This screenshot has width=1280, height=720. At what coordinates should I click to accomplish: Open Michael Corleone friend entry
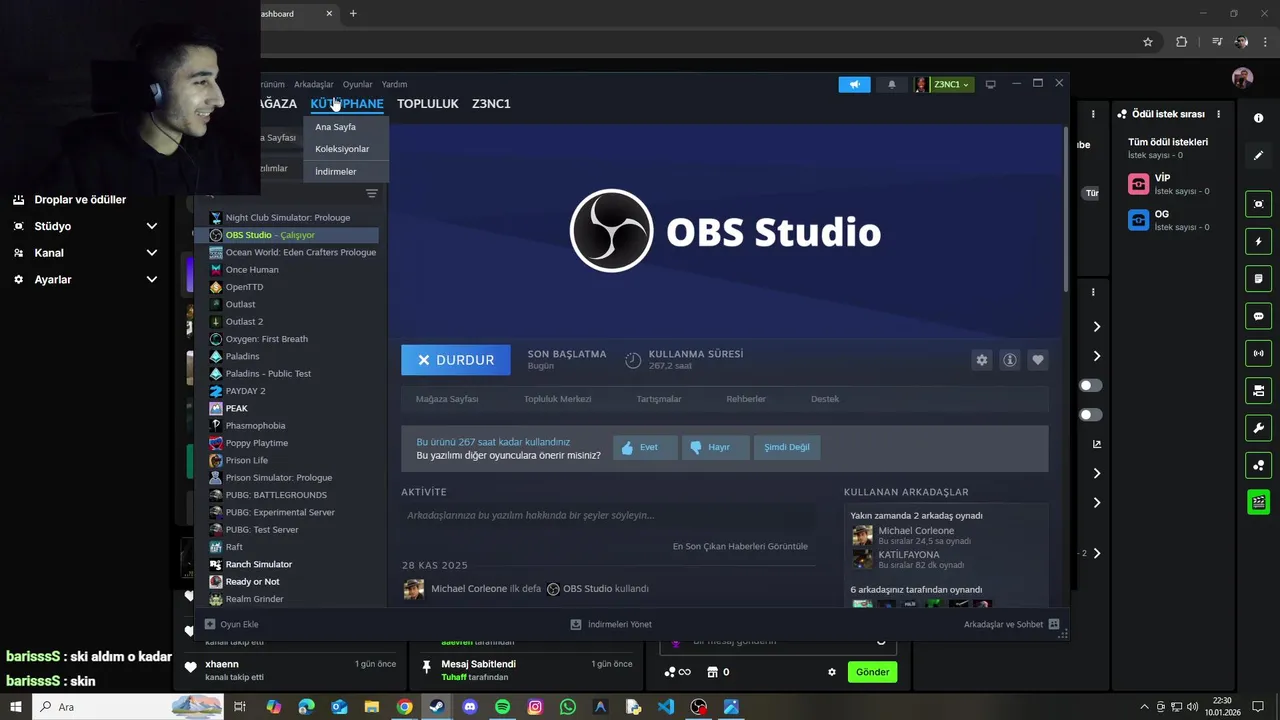[x=915, y=536]
